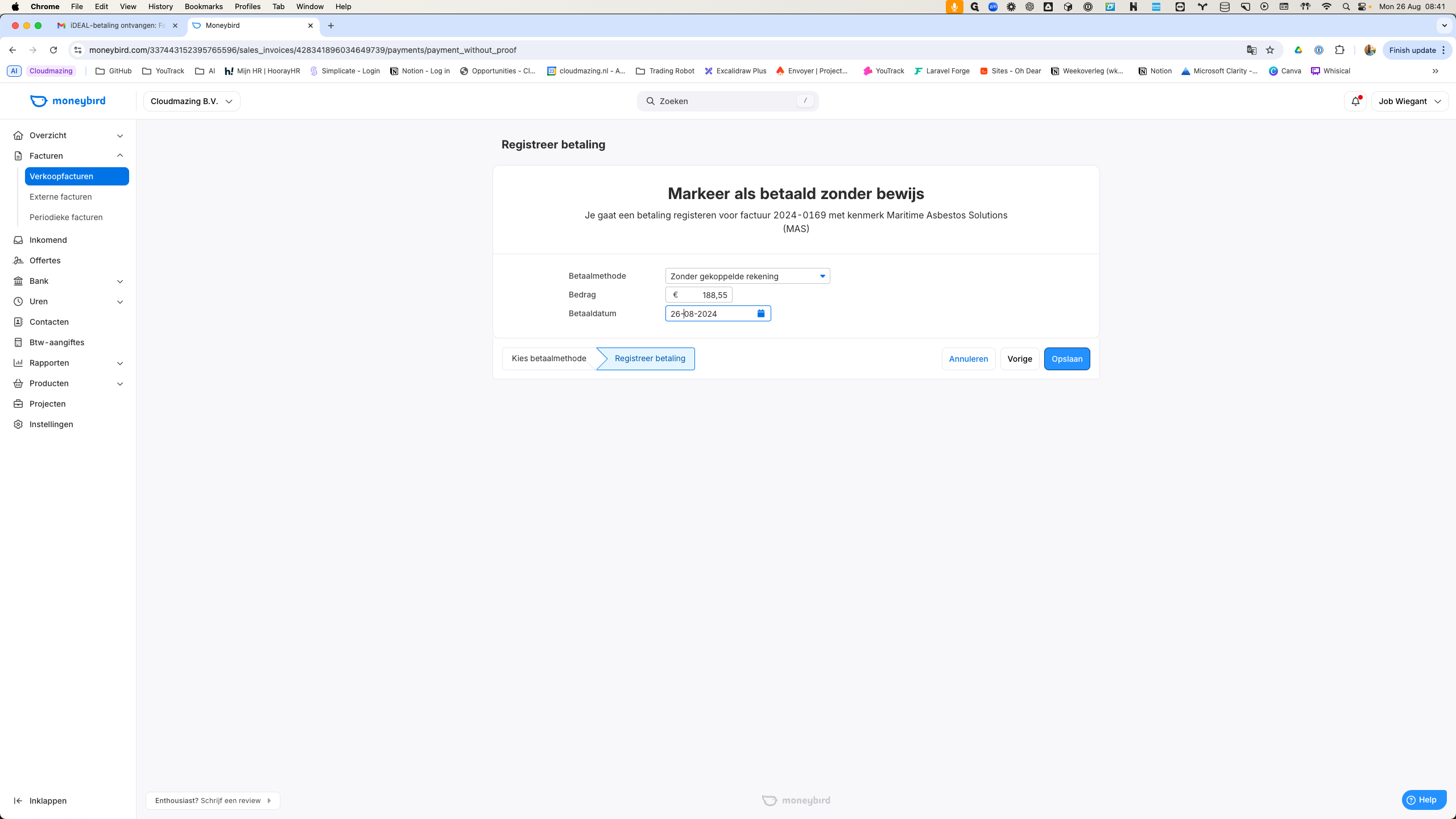Viewport: 1456px width, 819px height.
Task: Click the Moneybird logo
Action: [68, 101]
